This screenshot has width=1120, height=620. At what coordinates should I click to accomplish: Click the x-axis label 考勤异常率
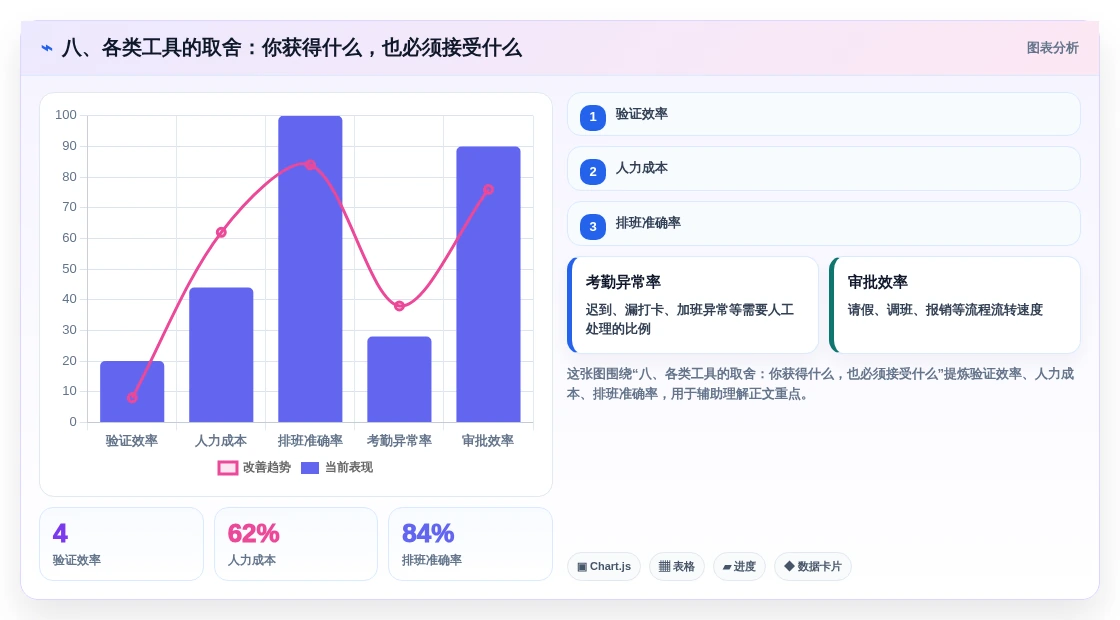[399, 441]
